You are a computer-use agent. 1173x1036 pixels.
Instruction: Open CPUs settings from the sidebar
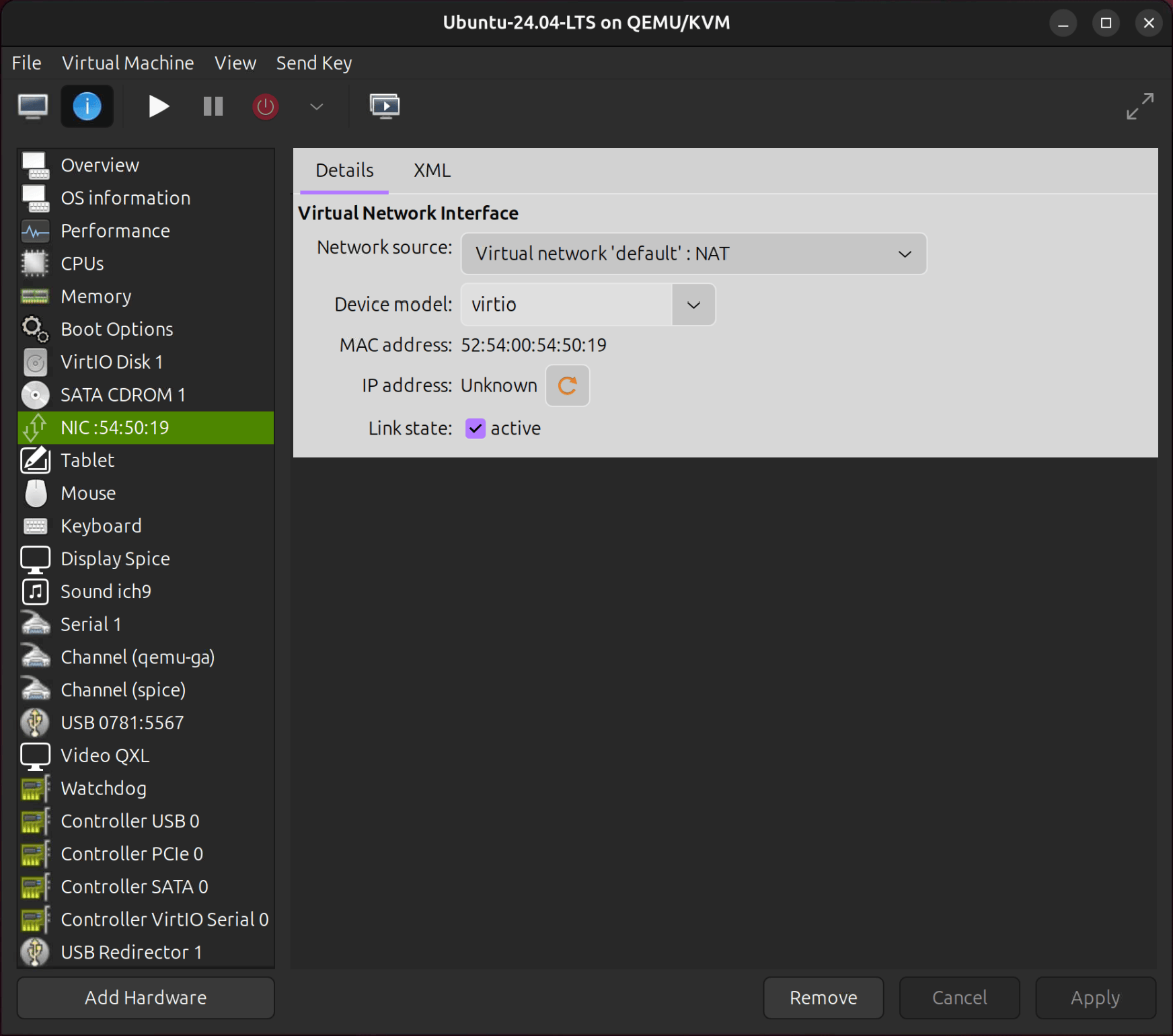coord(82,263)
